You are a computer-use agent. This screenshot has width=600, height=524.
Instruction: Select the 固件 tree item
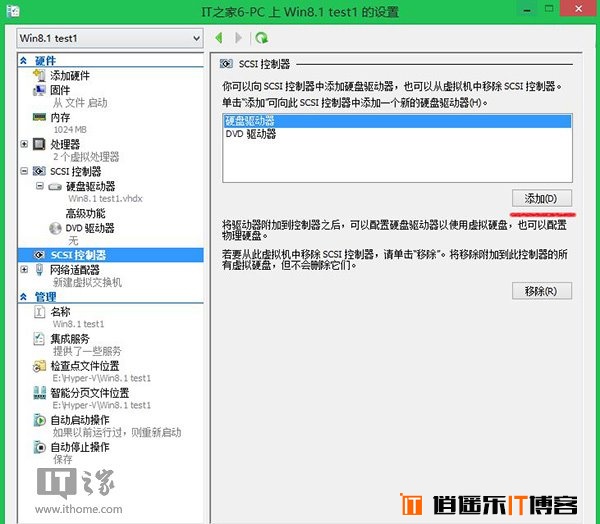60,90
